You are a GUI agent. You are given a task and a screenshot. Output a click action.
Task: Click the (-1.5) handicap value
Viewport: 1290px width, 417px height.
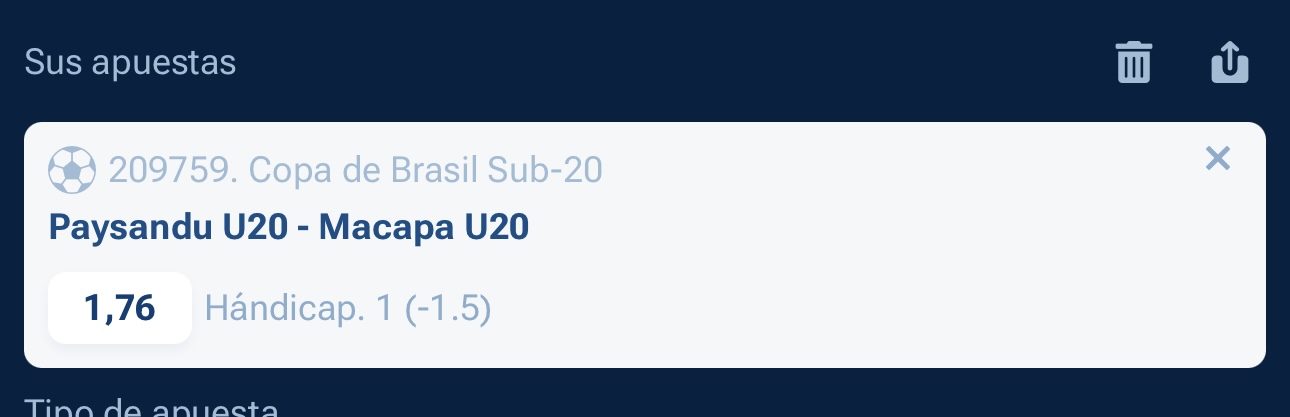pos(448,309)
